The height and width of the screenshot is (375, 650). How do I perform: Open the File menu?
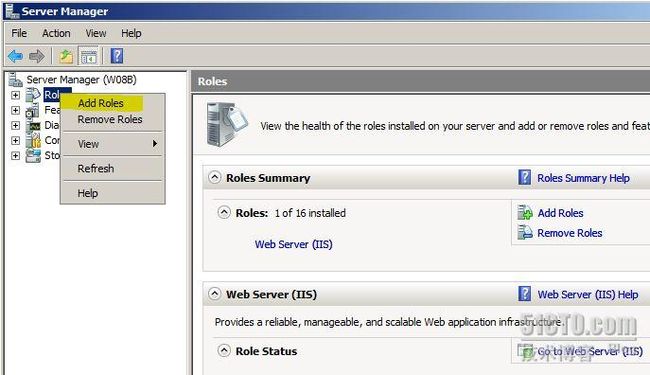(x=19, y=33)
